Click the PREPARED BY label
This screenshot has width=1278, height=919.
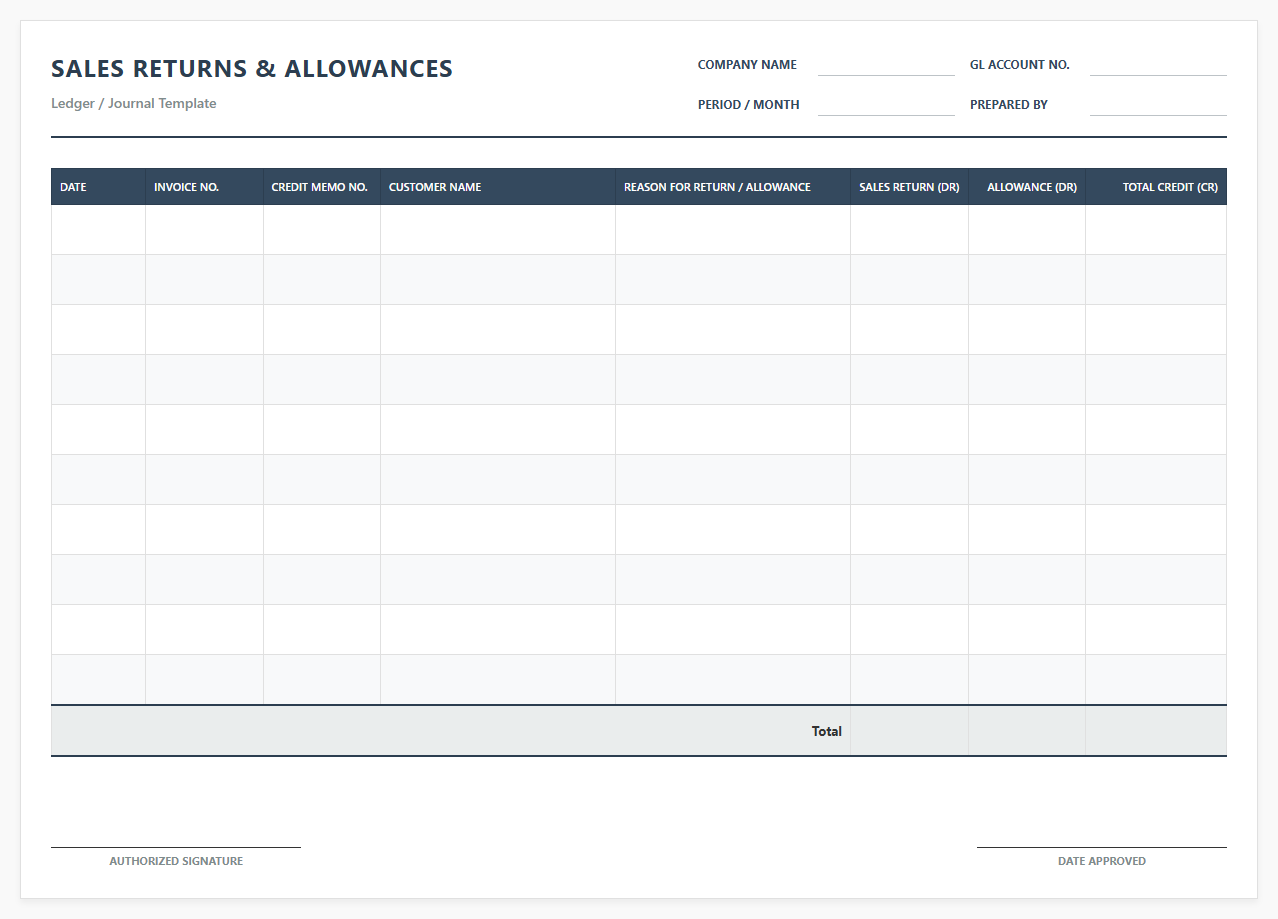[x=1009, y=105]
